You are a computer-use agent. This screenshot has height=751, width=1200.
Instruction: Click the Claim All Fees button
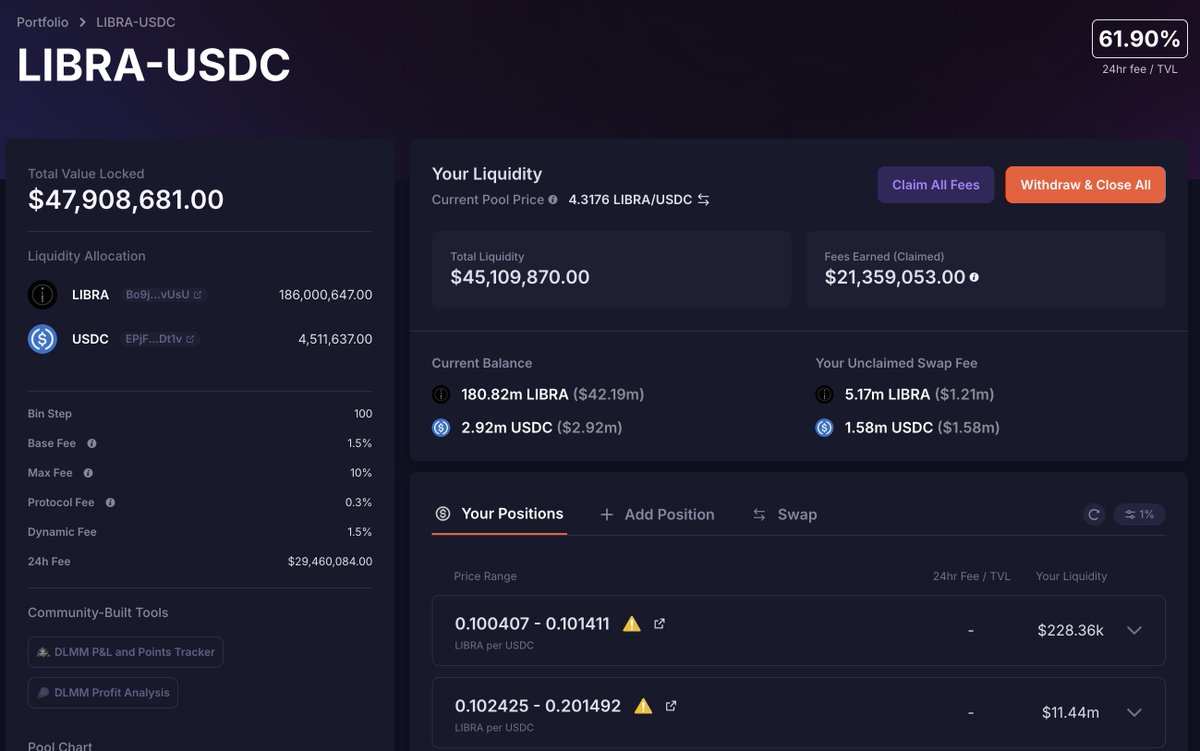(935, 185)
